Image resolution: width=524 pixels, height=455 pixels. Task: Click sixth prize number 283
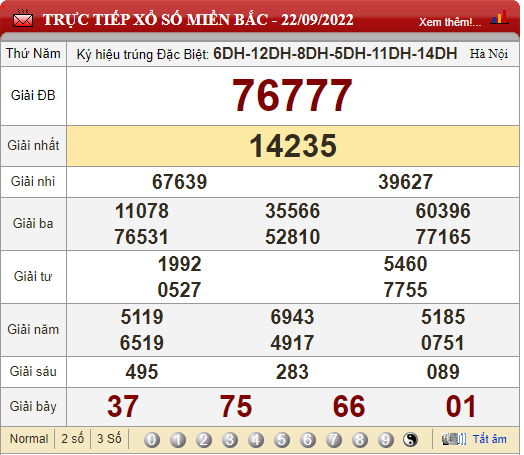click(292, 372)
